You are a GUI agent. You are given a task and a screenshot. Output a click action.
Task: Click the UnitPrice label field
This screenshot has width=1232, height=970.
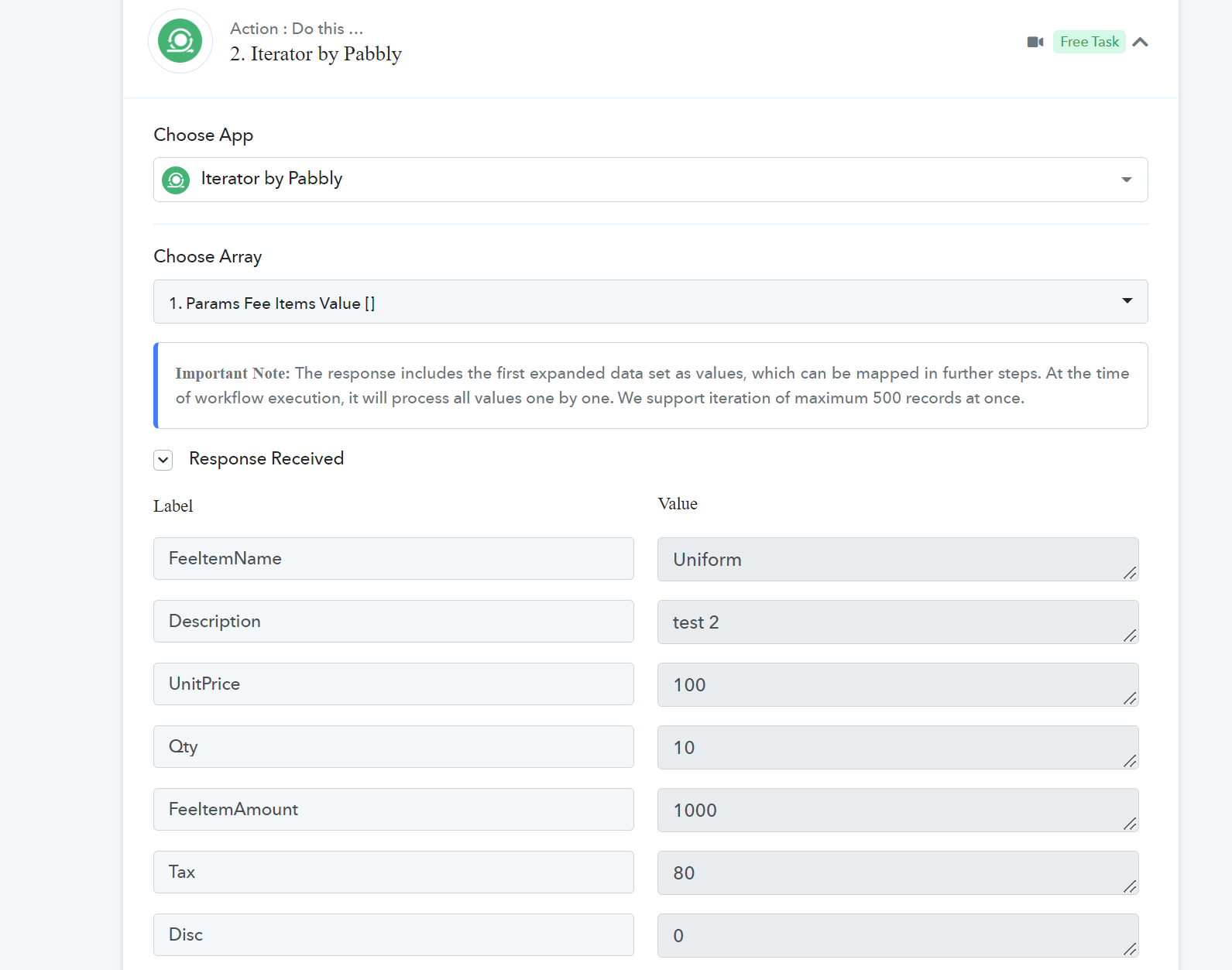pos(393,684)
